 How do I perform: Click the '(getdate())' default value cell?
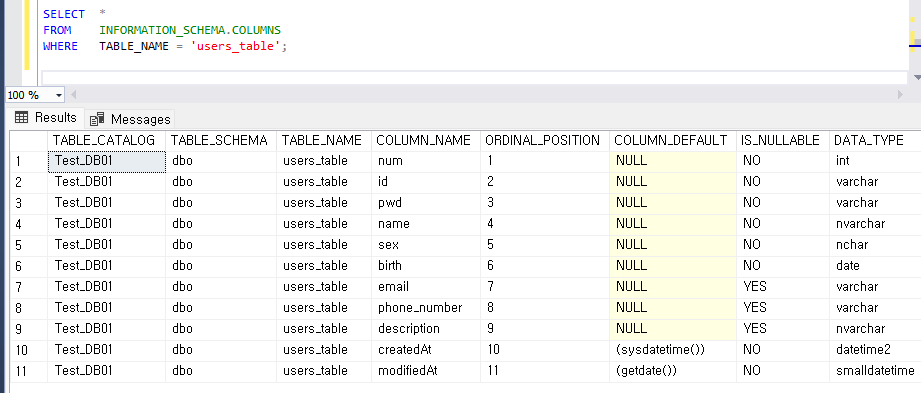point(673,372)
